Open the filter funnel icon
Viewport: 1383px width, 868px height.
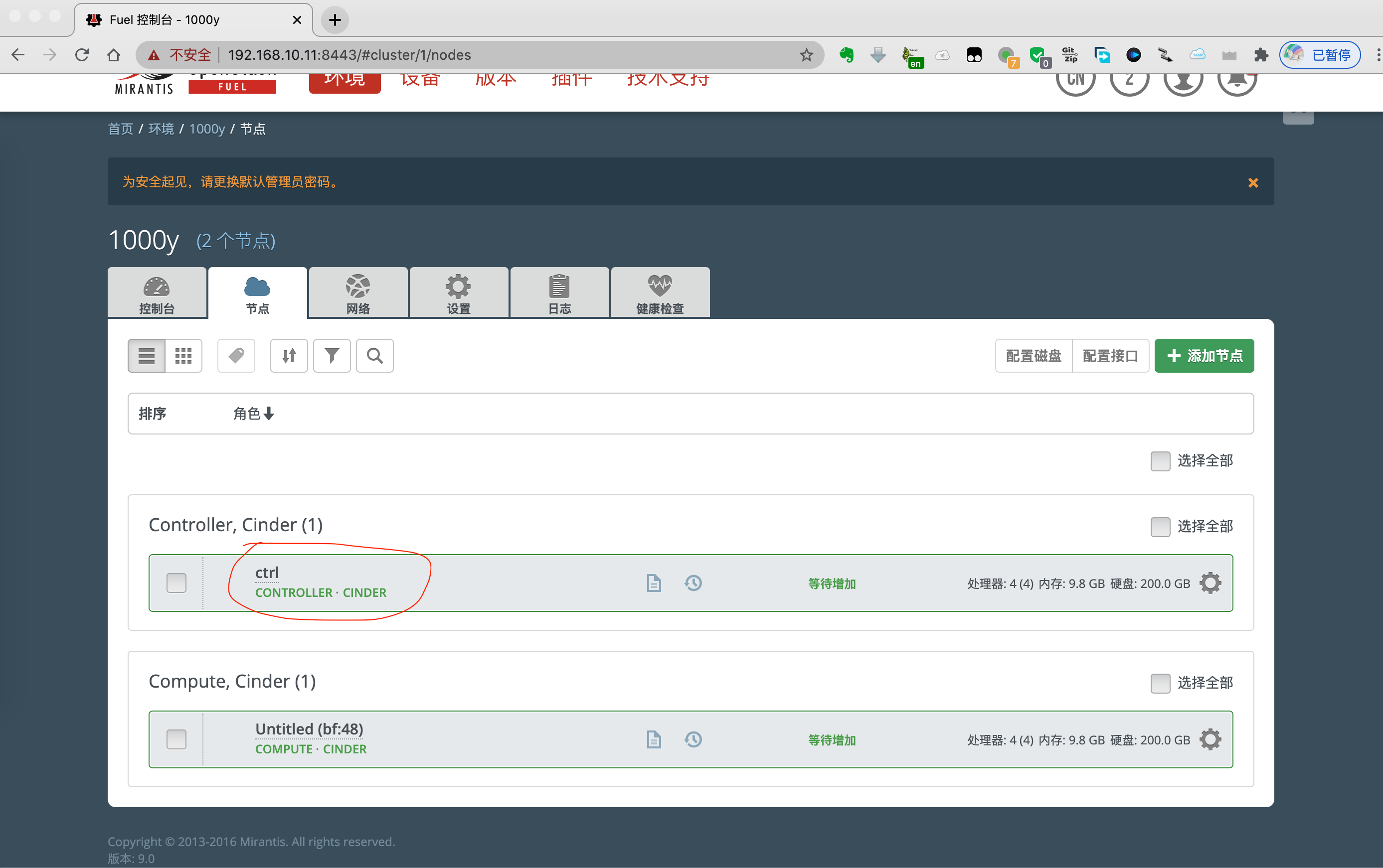click(x=332, y=356)
